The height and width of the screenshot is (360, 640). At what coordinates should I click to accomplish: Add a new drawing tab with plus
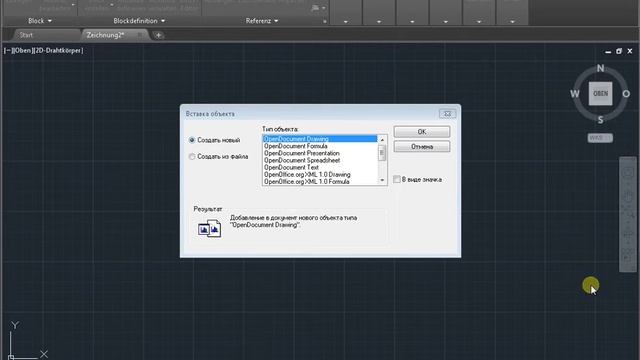tap(158, 35)
